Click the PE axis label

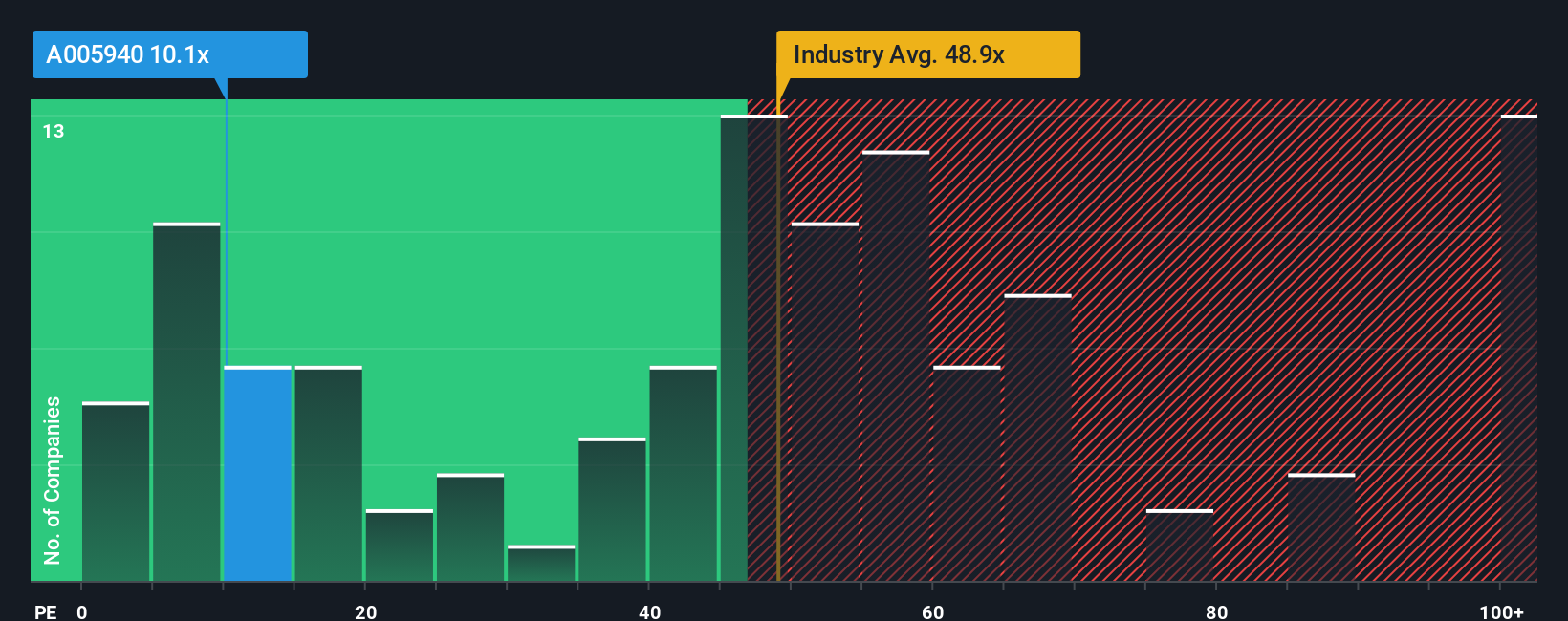(x=45, y=612)
